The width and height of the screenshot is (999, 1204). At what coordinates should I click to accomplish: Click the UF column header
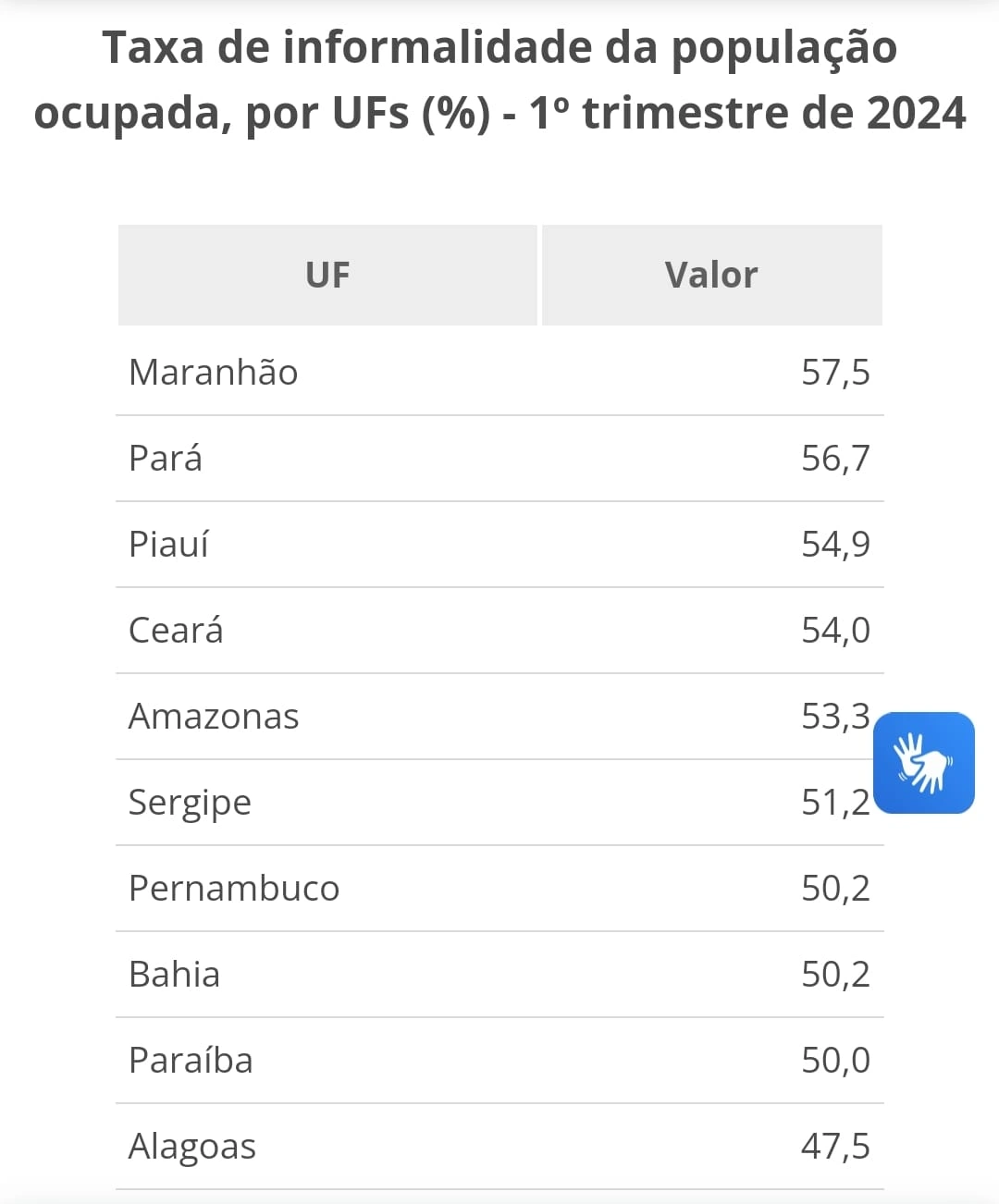(x=327, y=275)
